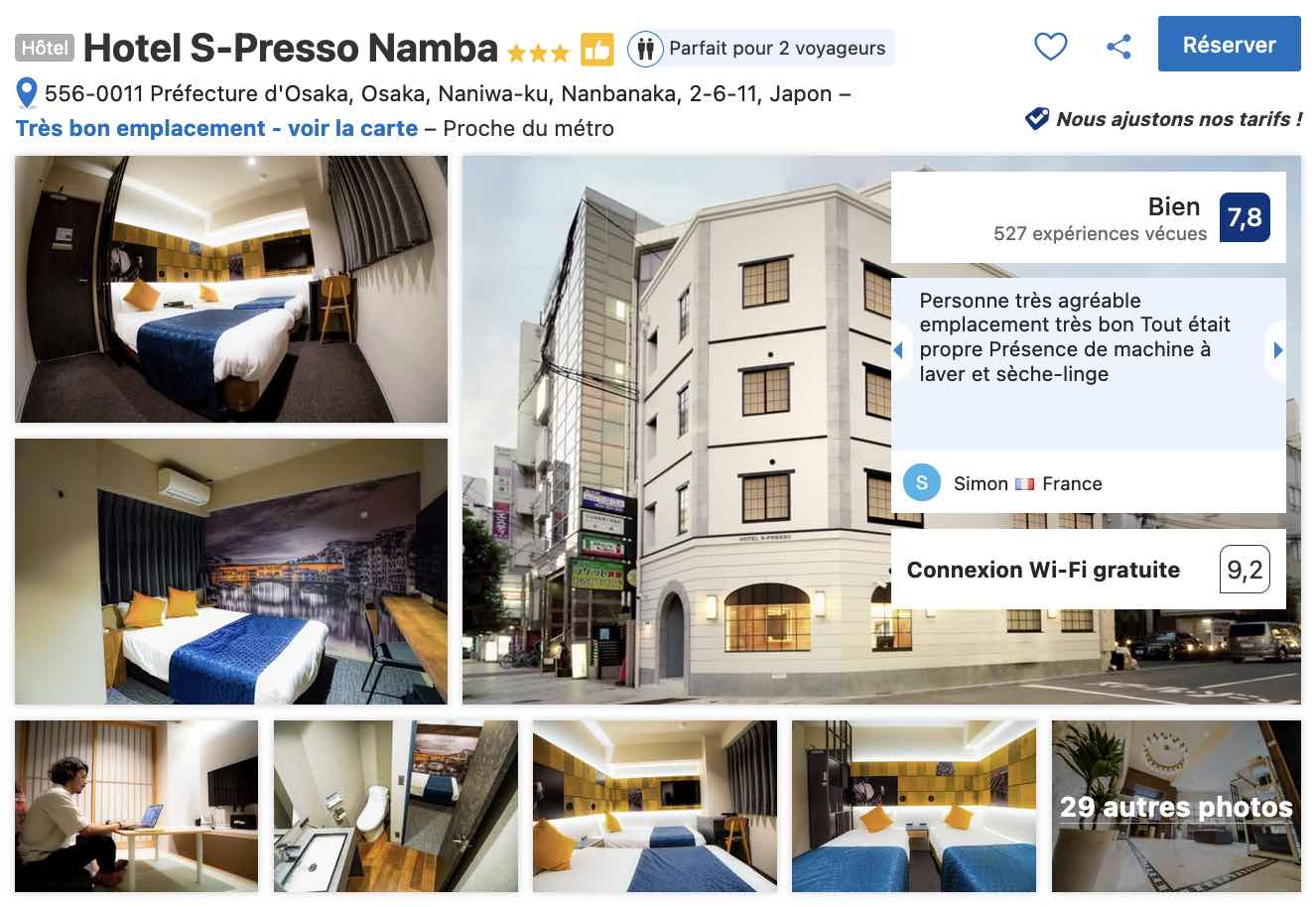Click the two-travelers icon
This screenshot has width=1316, height=907.
click(x=645, y=48)
